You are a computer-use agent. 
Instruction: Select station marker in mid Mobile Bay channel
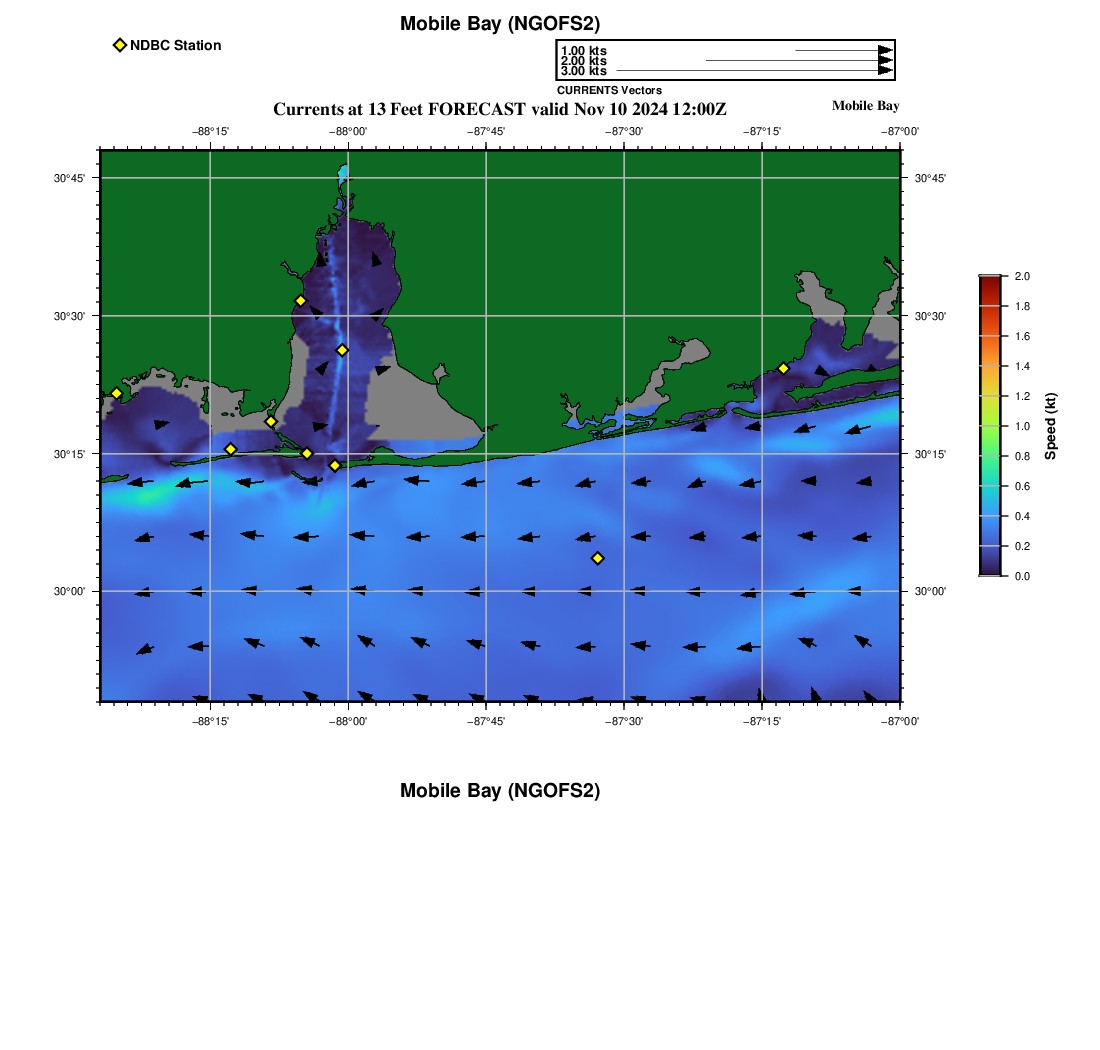[x=342, y=350]
